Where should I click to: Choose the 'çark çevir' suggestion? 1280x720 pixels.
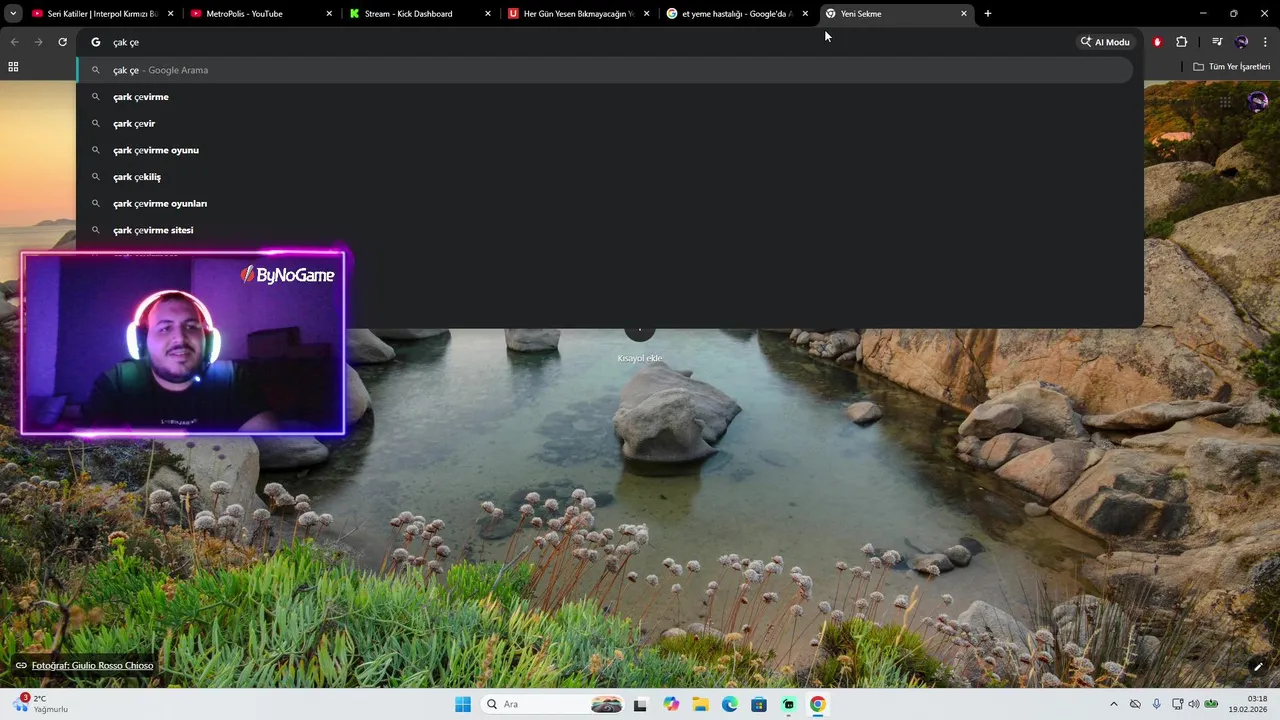tap(606, 123)
